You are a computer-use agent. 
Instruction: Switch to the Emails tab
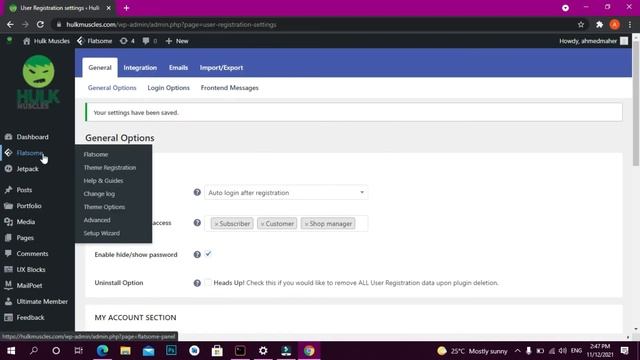178,67
